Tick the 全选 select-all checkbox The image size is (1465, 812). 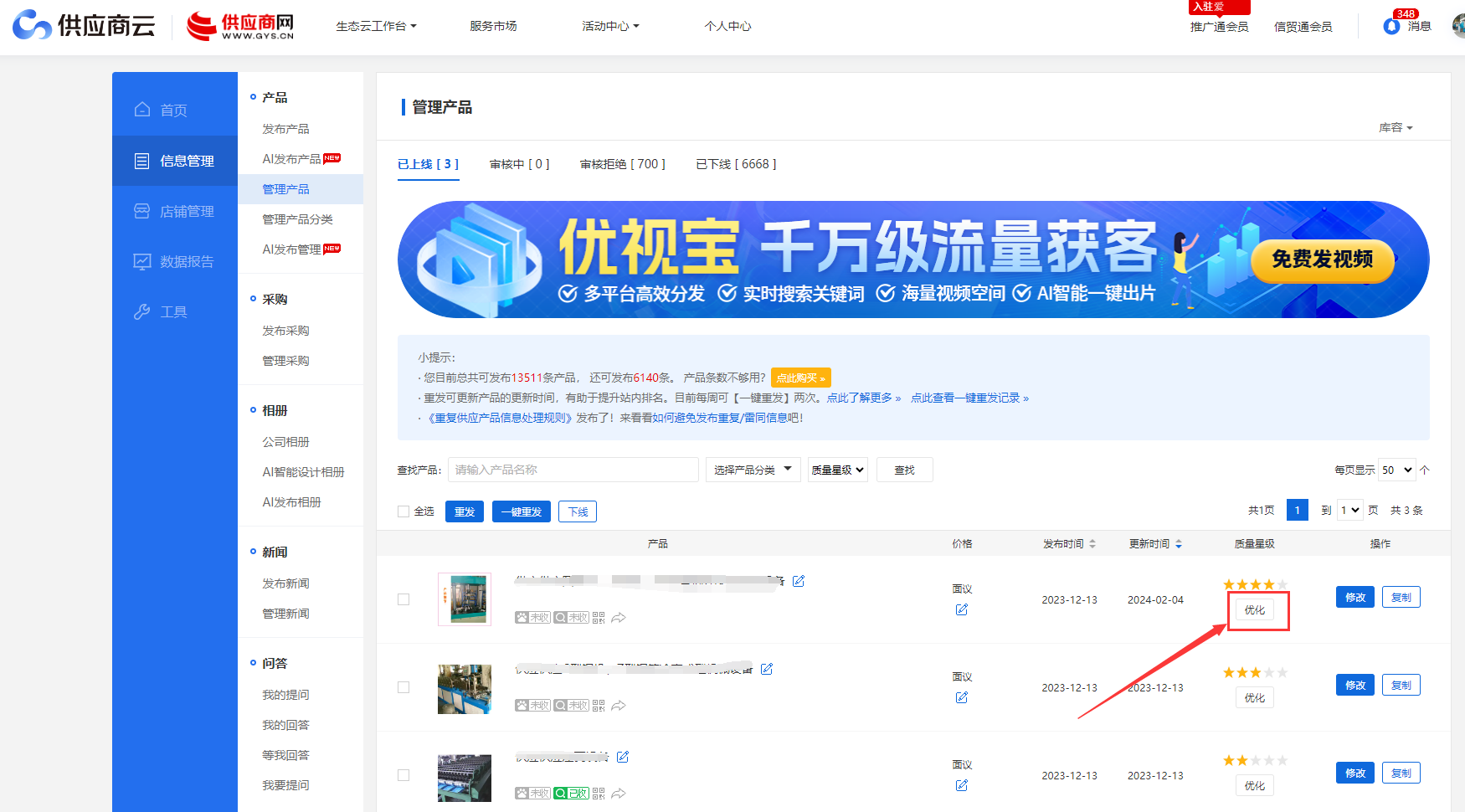(404, 511)
